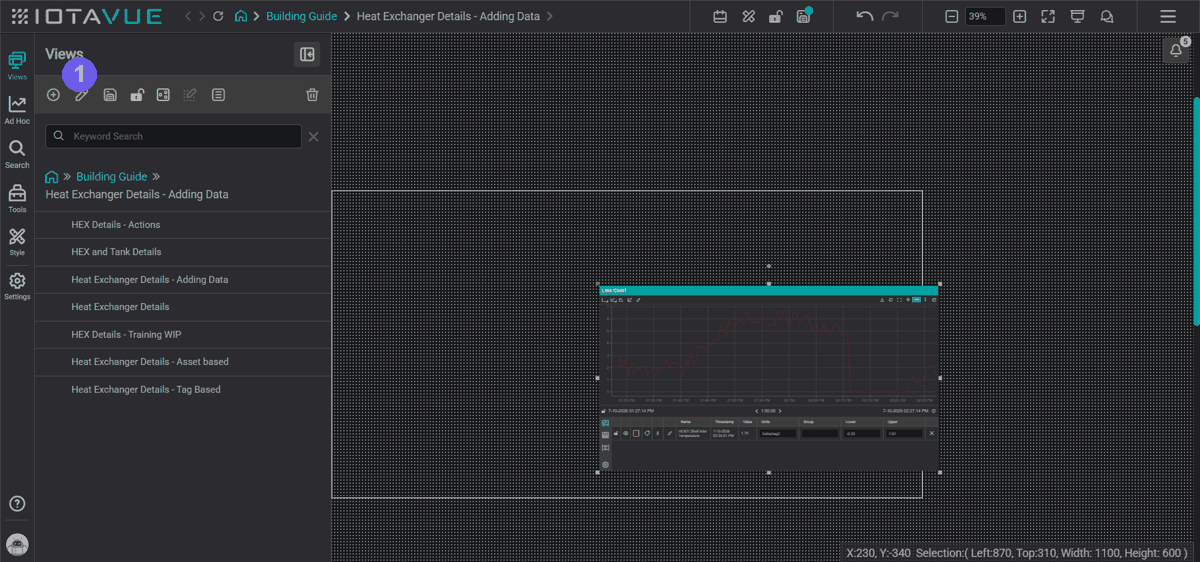The image size is (1200, 562).
Task: Undo the last action
Action: pos(865,17)
